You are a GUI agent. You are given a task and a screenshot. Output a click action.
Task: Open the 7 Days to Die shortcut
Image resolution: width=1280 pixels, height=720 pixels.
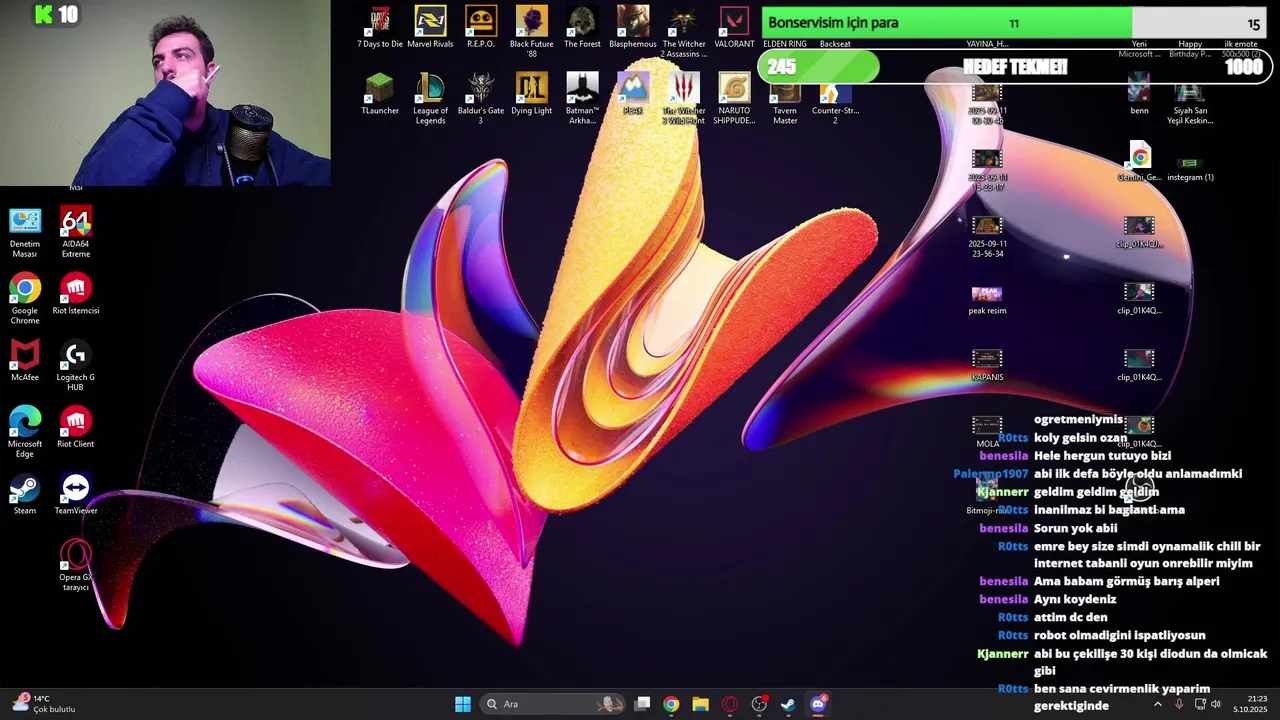click(x=380, y=27)
